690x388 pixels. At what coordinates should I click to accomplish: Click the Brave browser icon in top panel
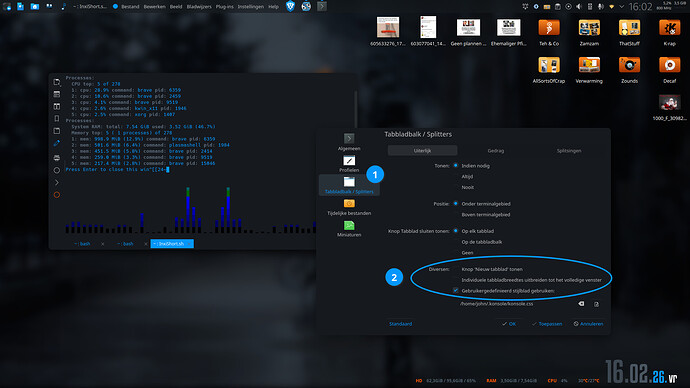pyautogui.click(x=290, y=6)
